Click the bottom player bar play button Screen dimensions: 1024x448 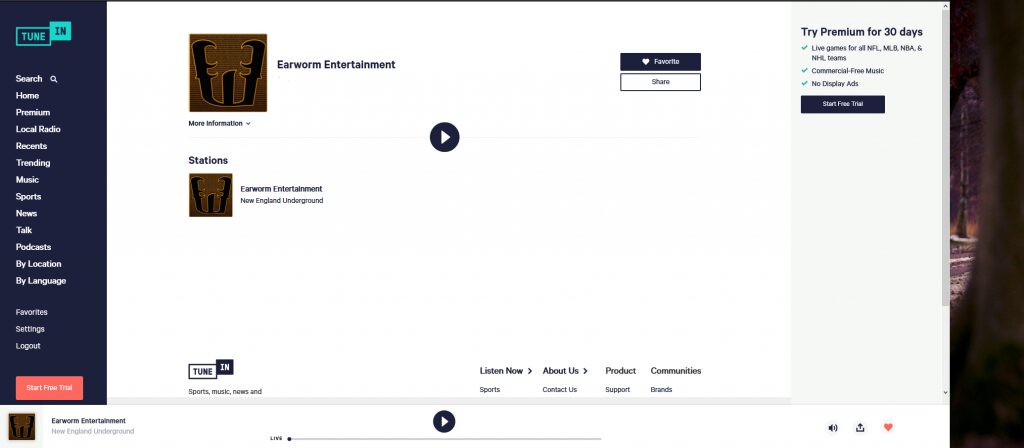point(444,421)
